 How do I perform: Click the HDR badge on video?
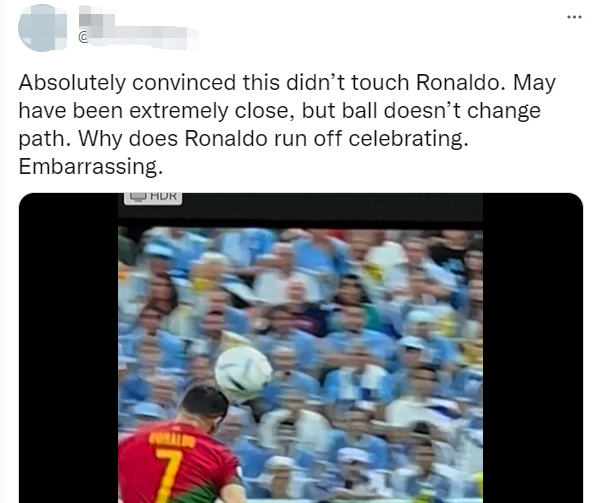coord(153,198)
